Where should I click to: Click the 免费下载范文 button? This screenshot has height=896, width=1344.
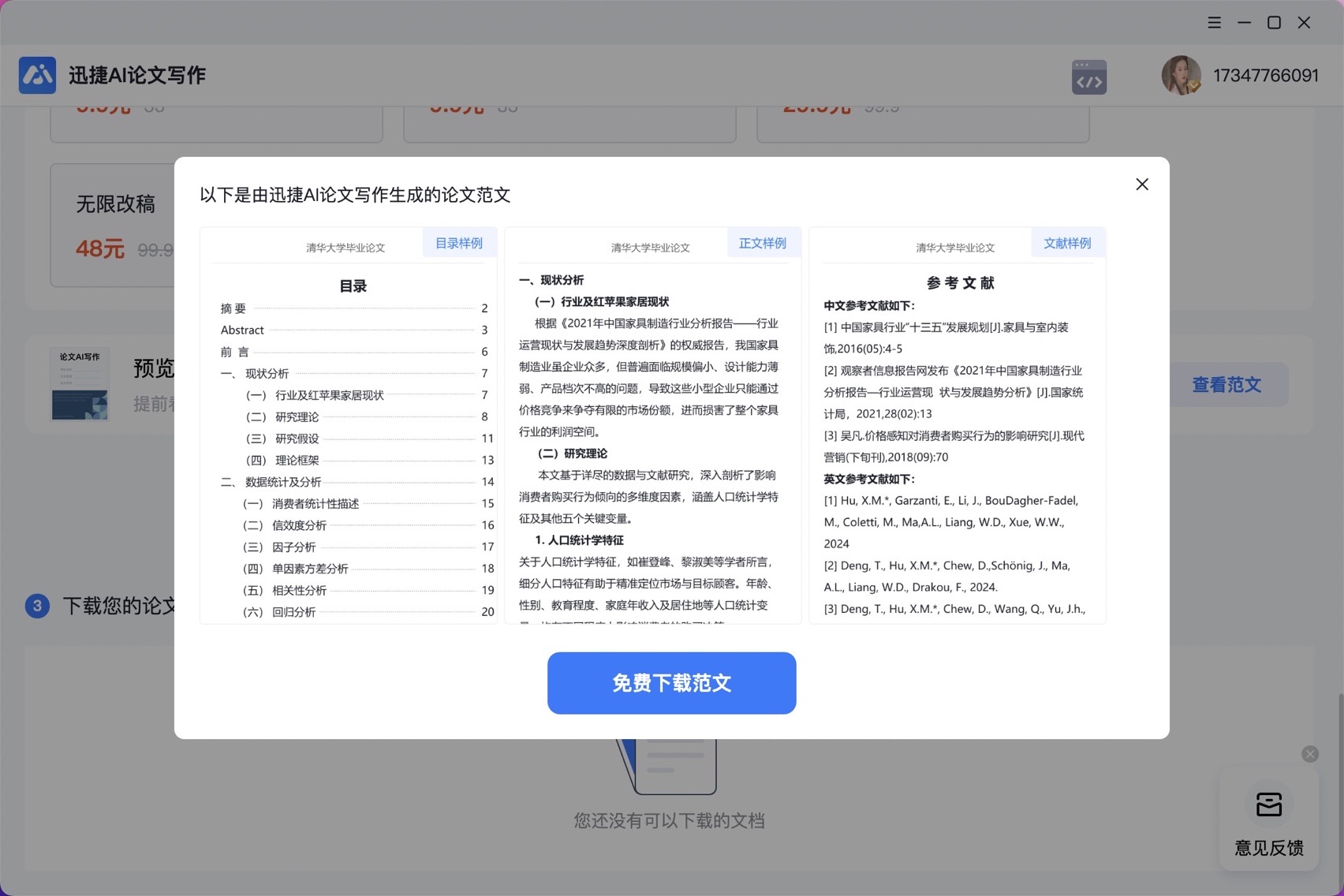(x=671, y=683)
